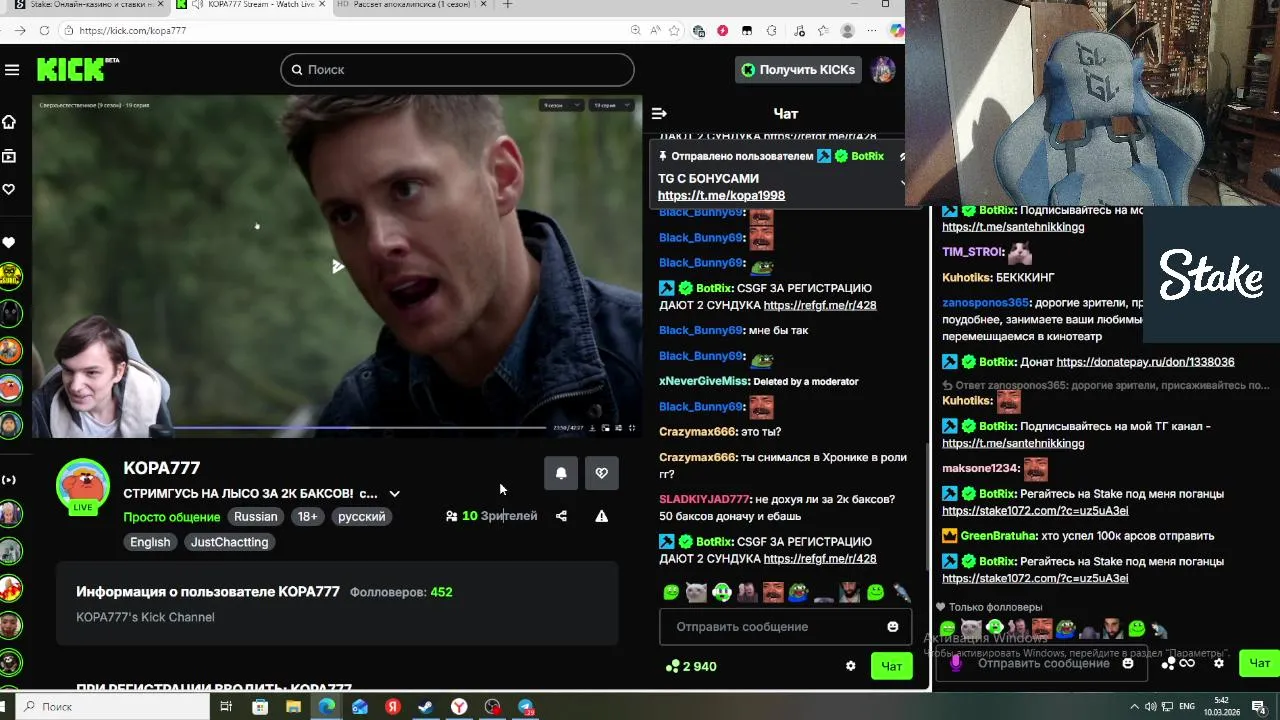The width and height of the screenshot is (1280, 720).
Task: Click the Получить KICKs button
Action: (x=797, y=70)
